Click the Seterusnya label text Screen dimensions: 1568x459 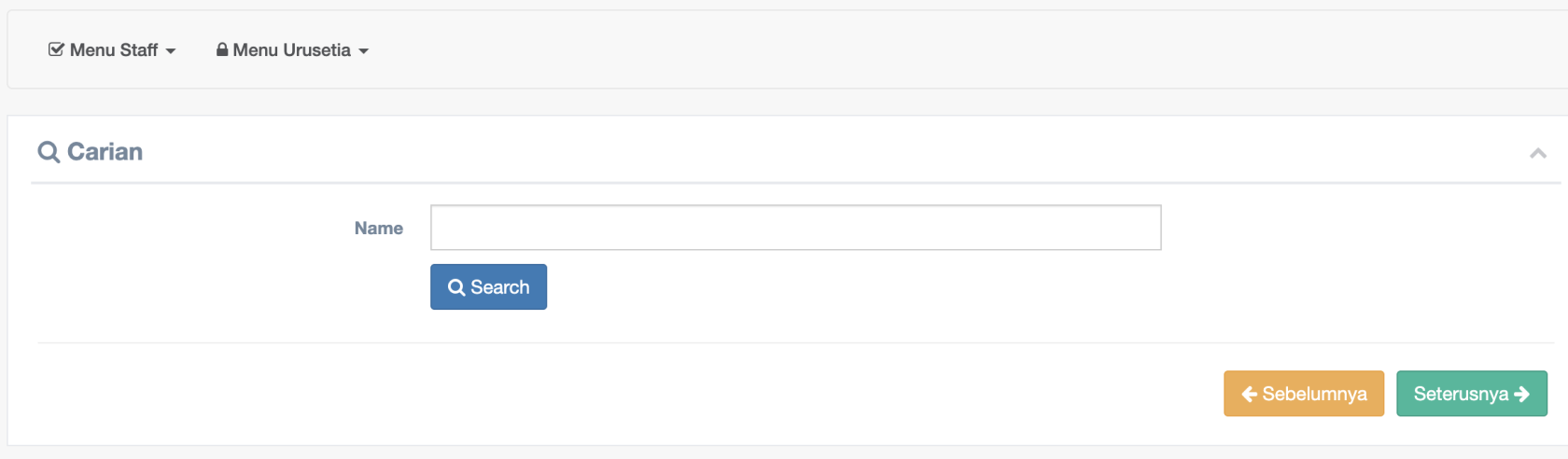tap(1461, 395)
